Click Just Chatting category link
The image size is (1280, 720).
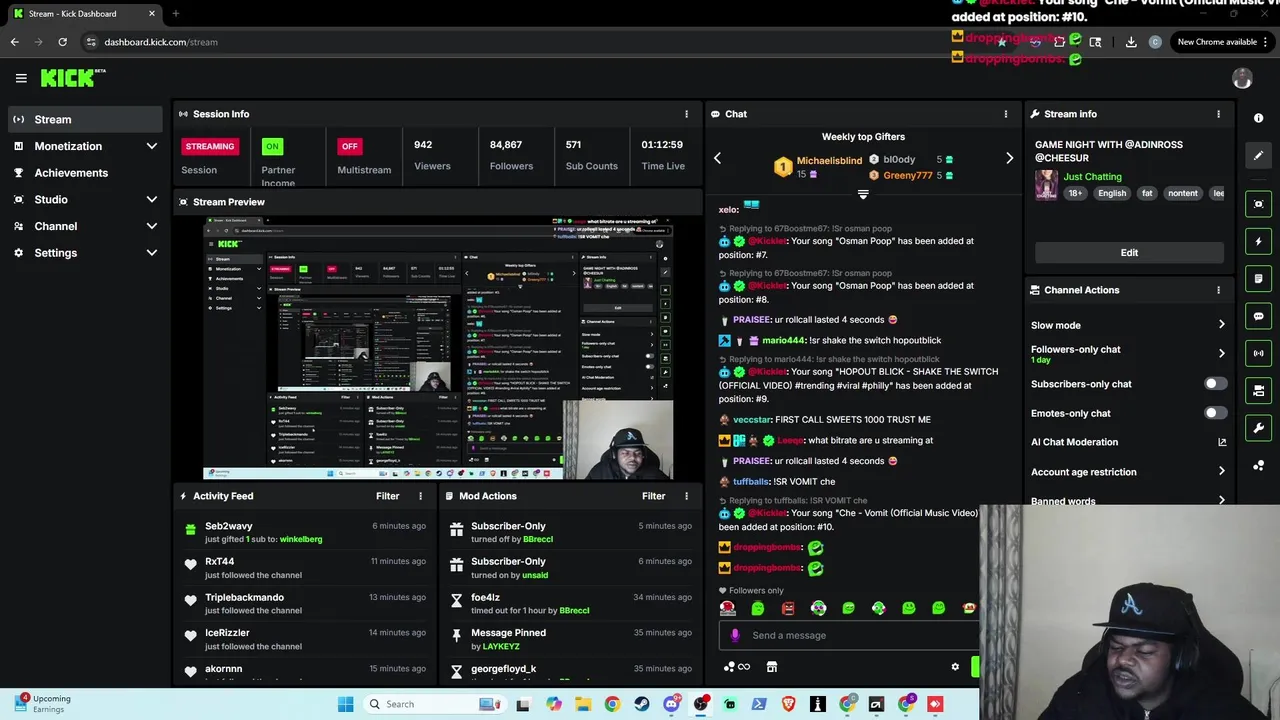(1092, 177)
